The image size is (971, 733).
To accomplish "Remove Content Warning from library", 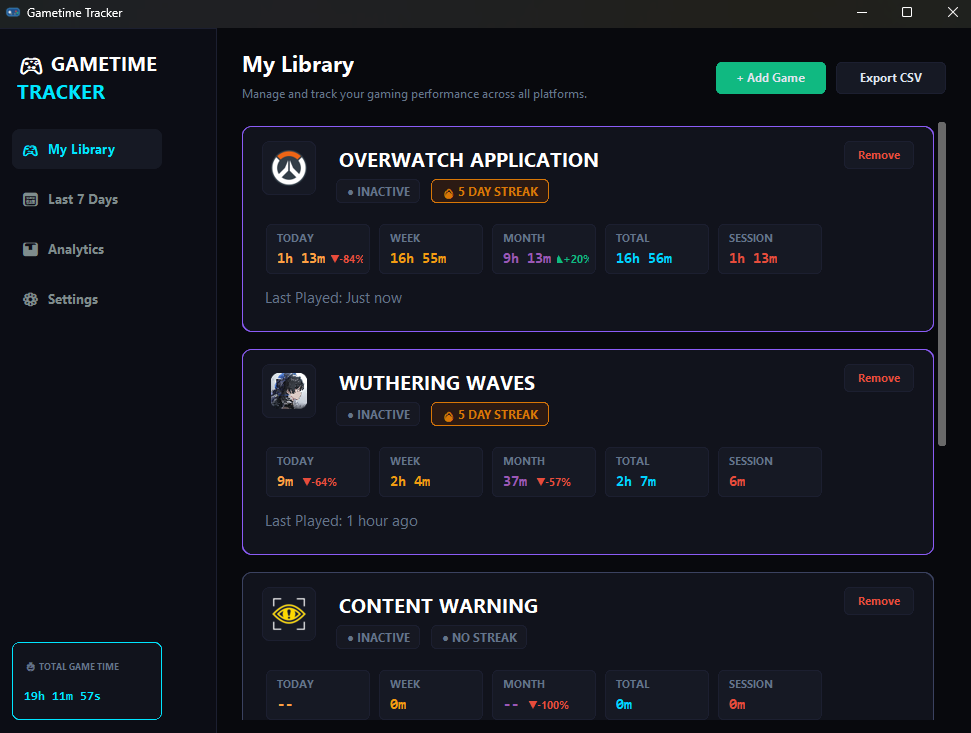I will (879, 601).
